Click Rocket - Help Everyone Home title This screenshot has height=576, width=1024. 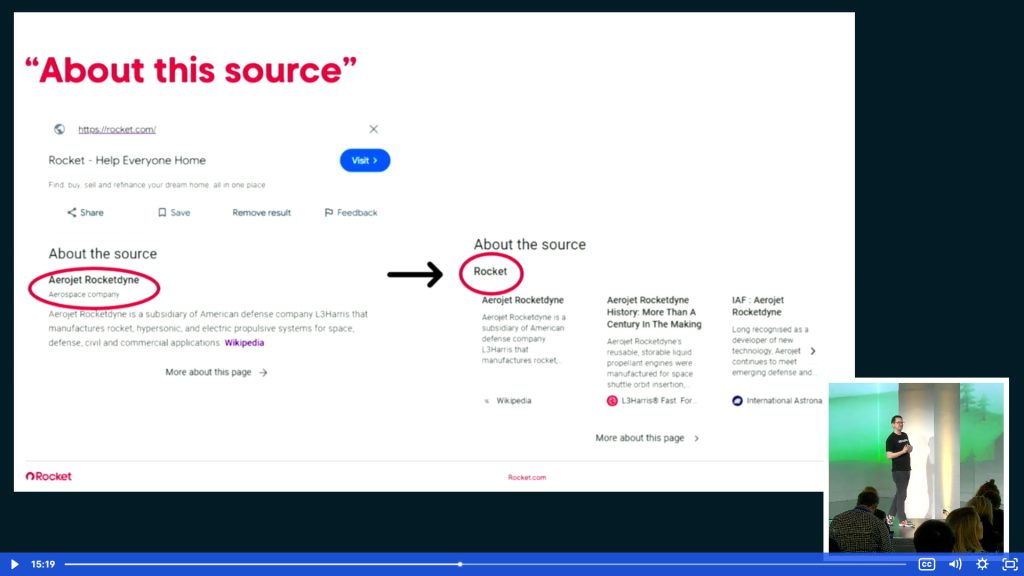click(x=127, y=161)
